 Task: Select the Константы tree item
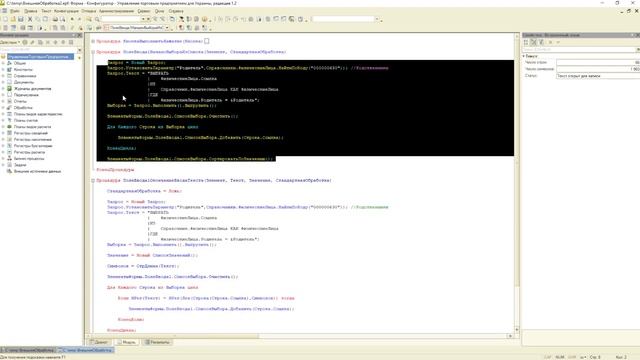coord(23,70)
